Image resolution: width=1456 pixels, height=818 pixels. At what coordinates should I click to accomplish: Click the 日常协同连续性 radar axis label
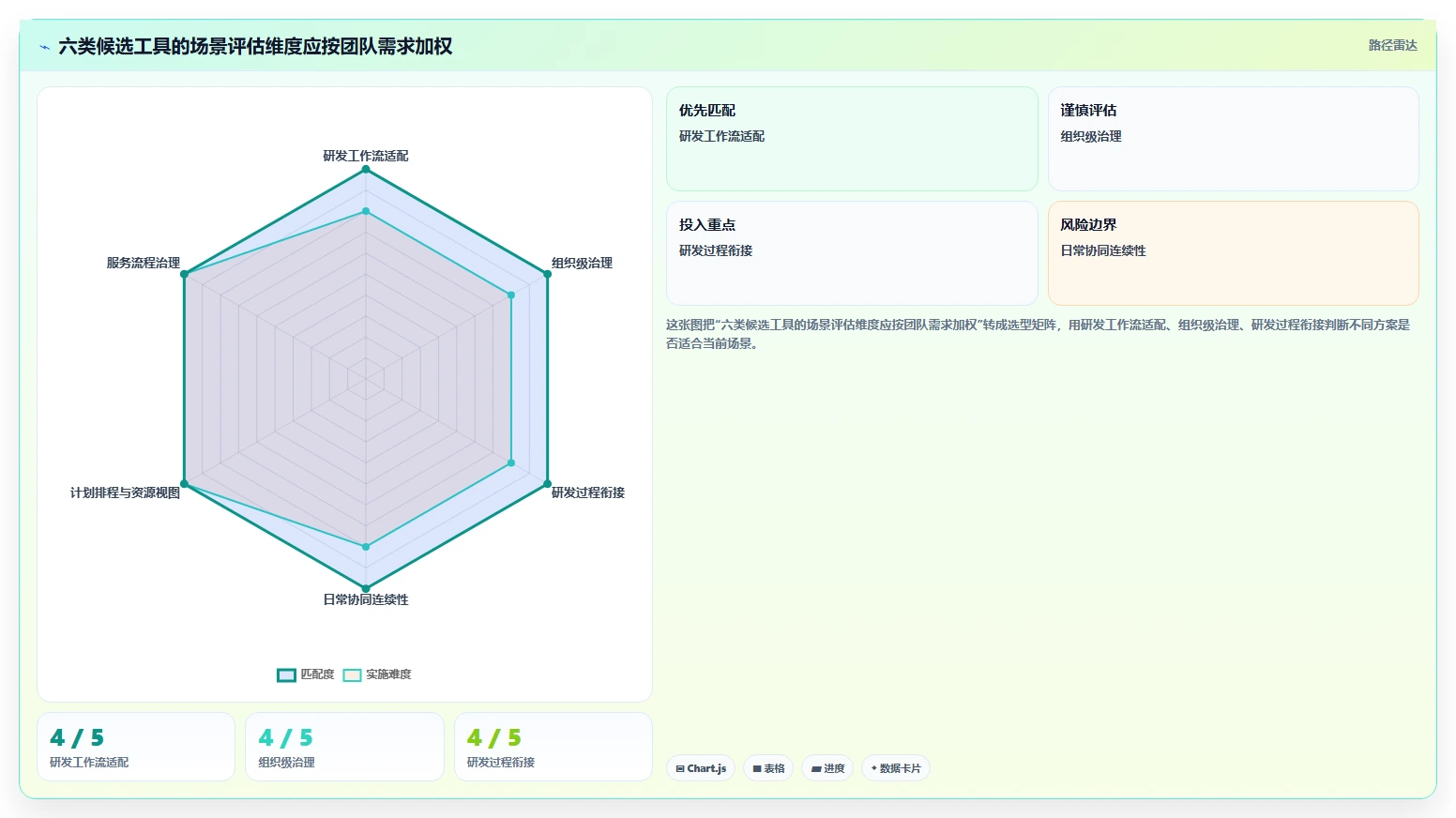pyautogui.click(x=366, y=599)
